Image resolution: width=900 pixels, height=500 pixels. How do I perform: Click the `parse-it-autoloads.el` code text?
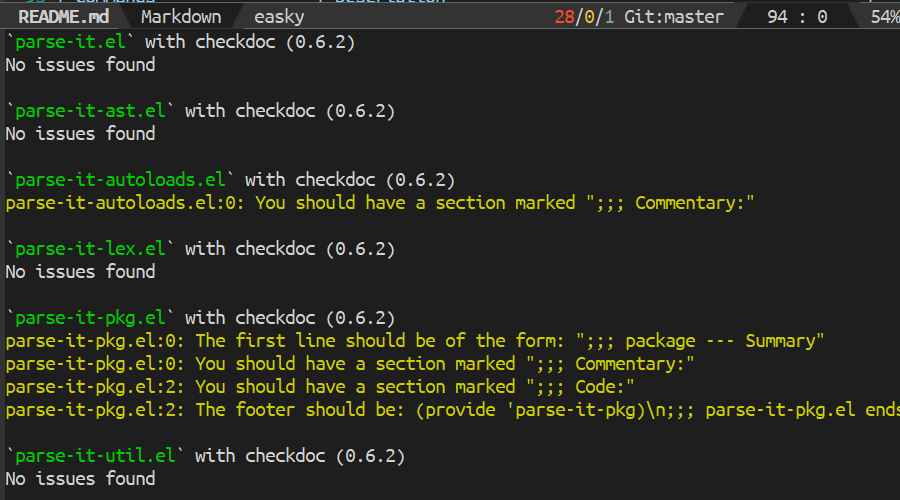pyautogui.click(x=120, y=180)
